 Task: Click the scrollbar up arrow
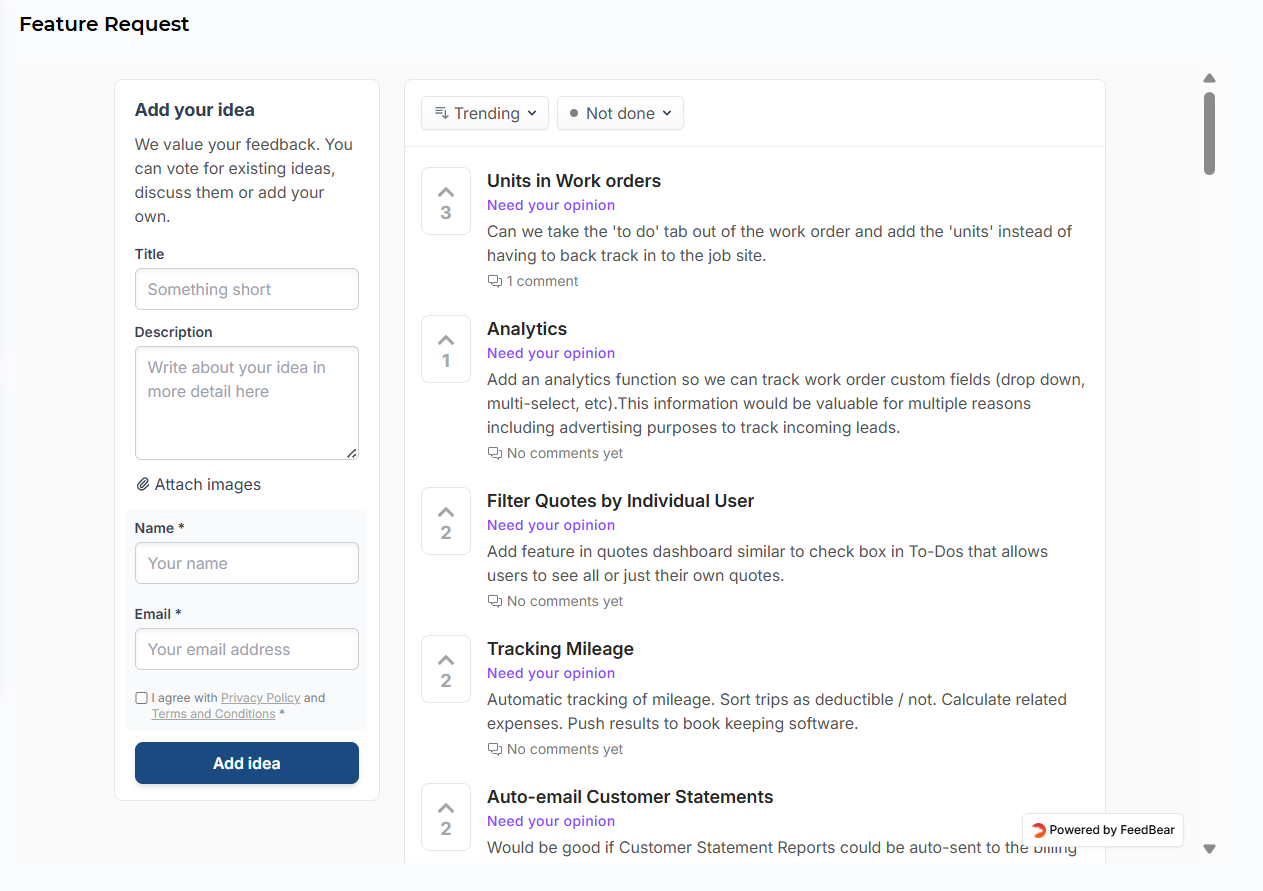click(1209, 78)
